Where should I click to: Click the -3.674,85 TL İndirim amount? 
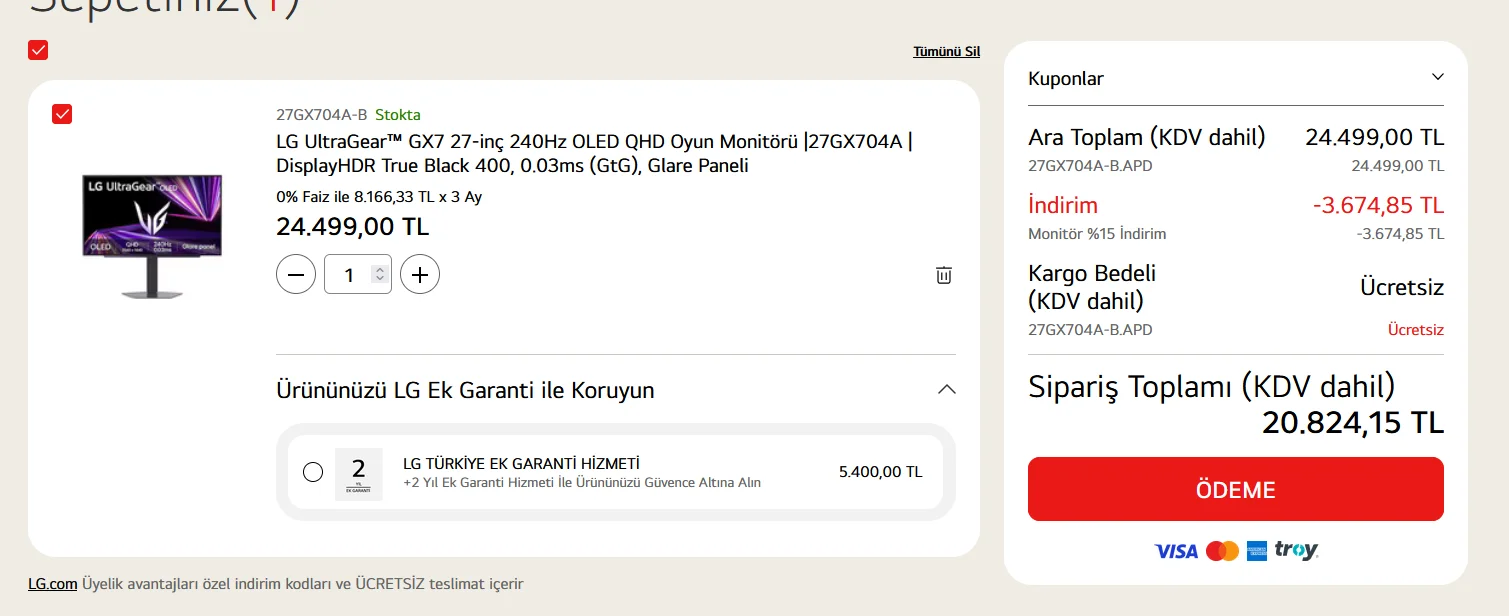click(1378, 205)
